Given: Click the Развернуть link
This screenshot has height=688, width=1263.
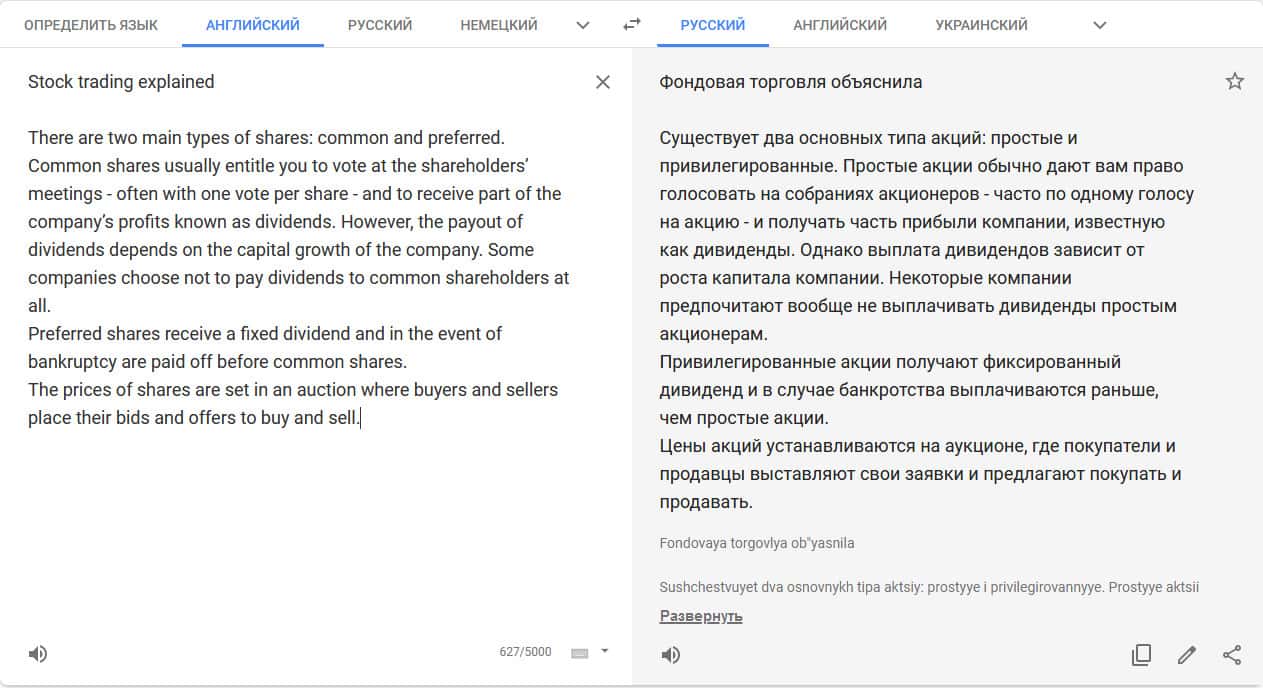Looking at the screenshot, I should [x=701, y=616].
